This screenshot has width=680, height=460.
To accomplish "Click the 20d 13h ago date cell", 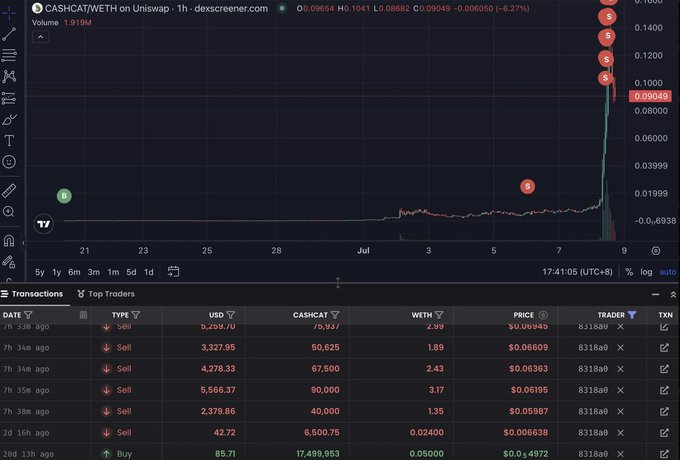I will [29, 454].
